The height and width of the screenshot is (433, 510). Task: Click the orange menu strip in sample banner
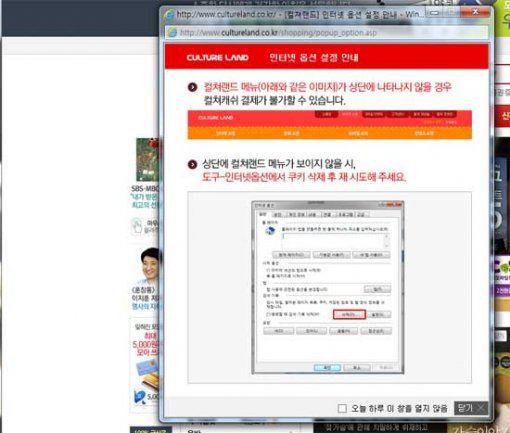(x=329, y=133)
